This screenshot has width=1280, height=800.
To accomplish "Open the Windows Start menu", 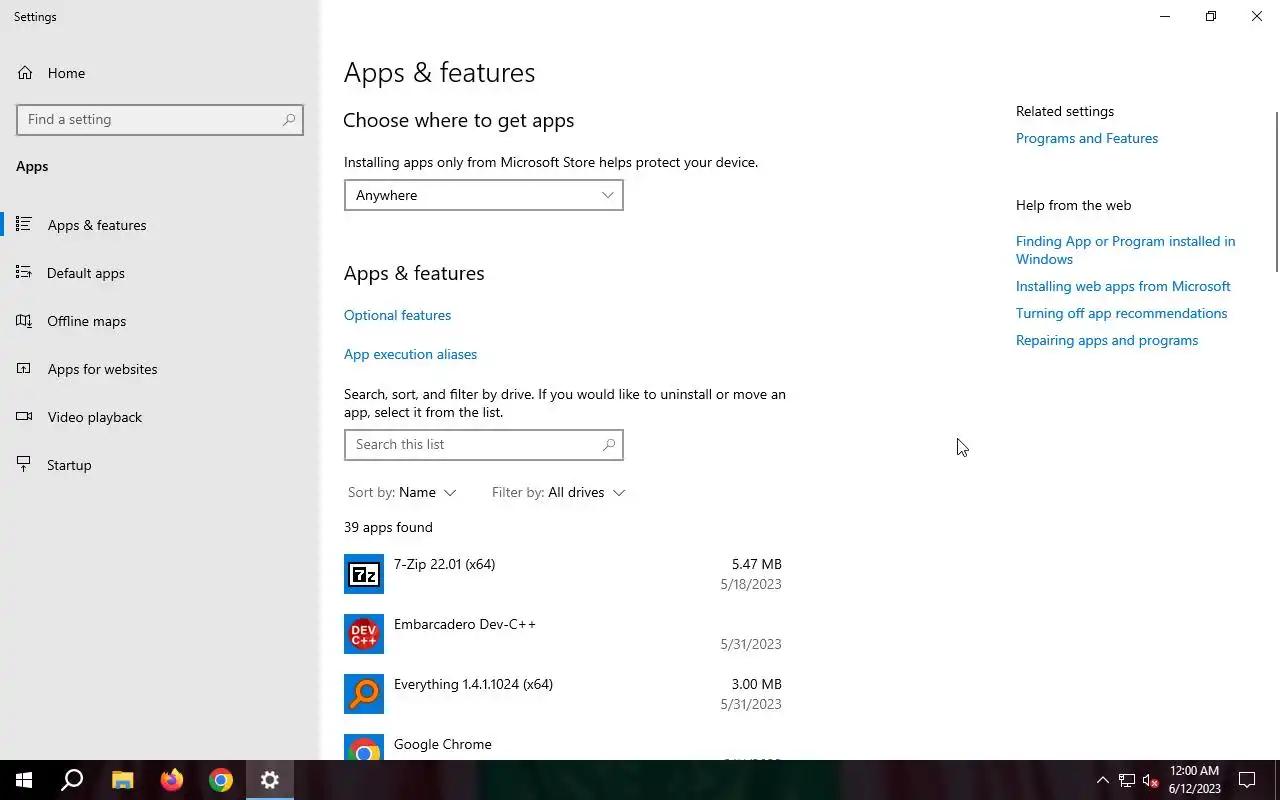I will click(24, 780).
